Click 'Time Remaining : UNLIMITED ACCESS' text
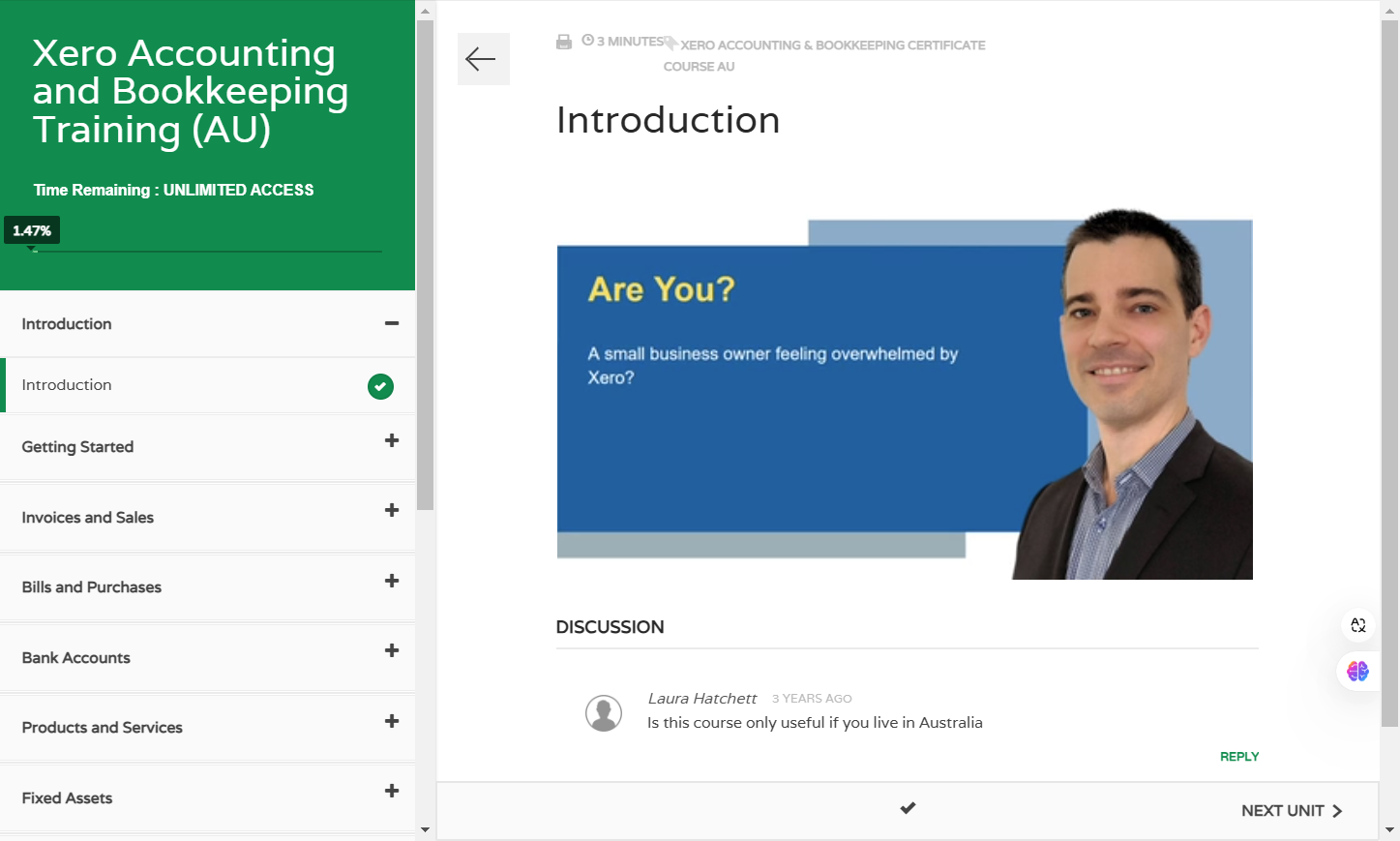This screenshot has height=841, width=1400. click(x=174, y=190)
